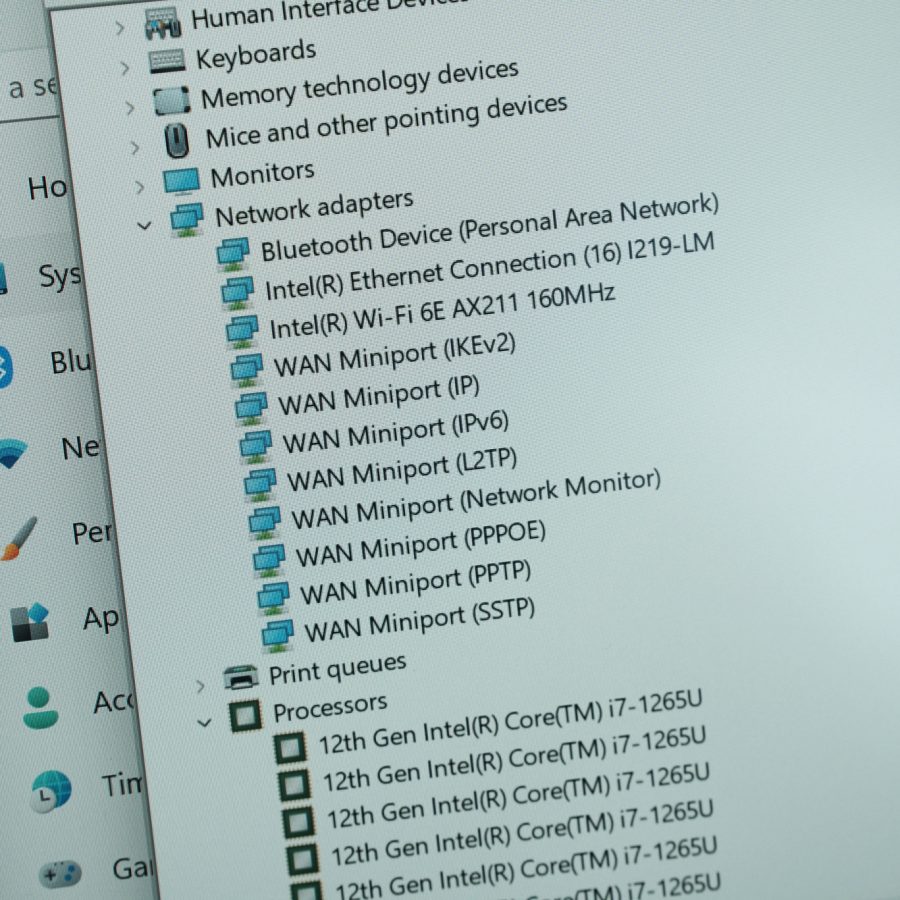This screenshot has width=900, height=900.
Task: Select WAN Miniport (PPTP) entry
Action: [416, 583]
